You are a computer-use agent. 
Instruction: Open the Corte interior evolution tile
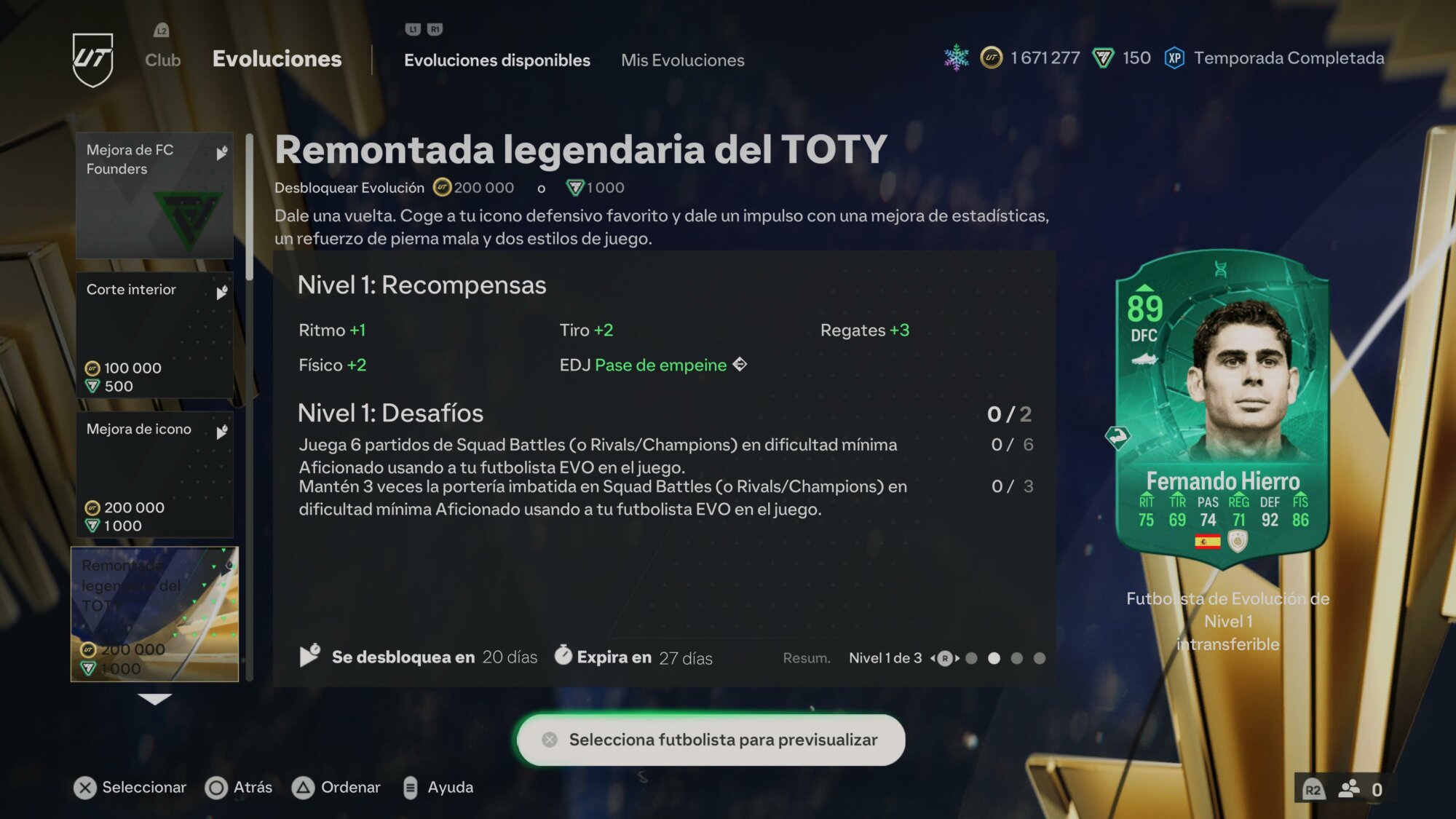[x=154, y=335]
